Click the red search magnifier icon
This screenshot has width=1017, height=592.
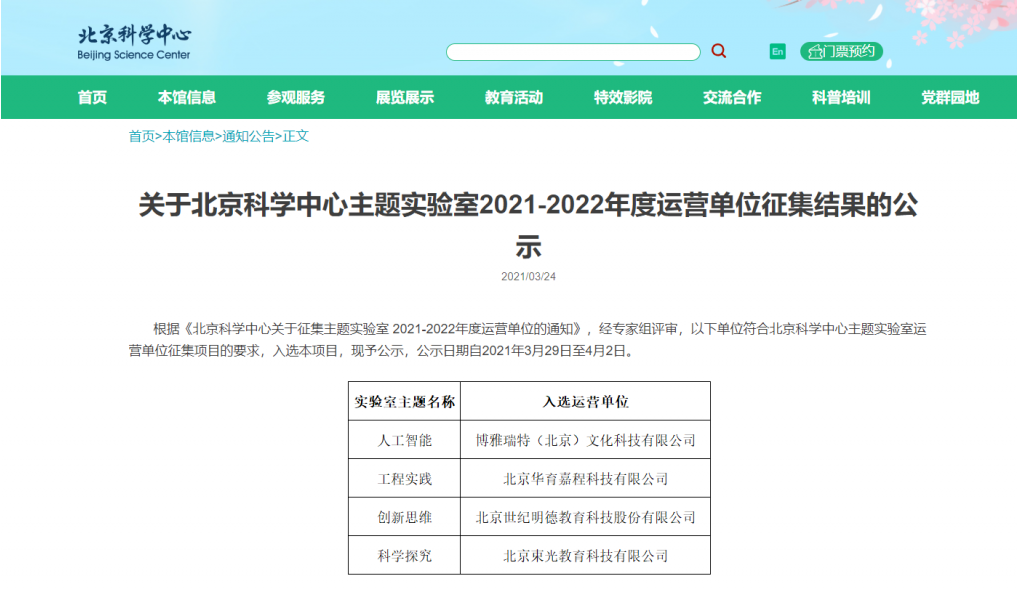tap(719, 51)
